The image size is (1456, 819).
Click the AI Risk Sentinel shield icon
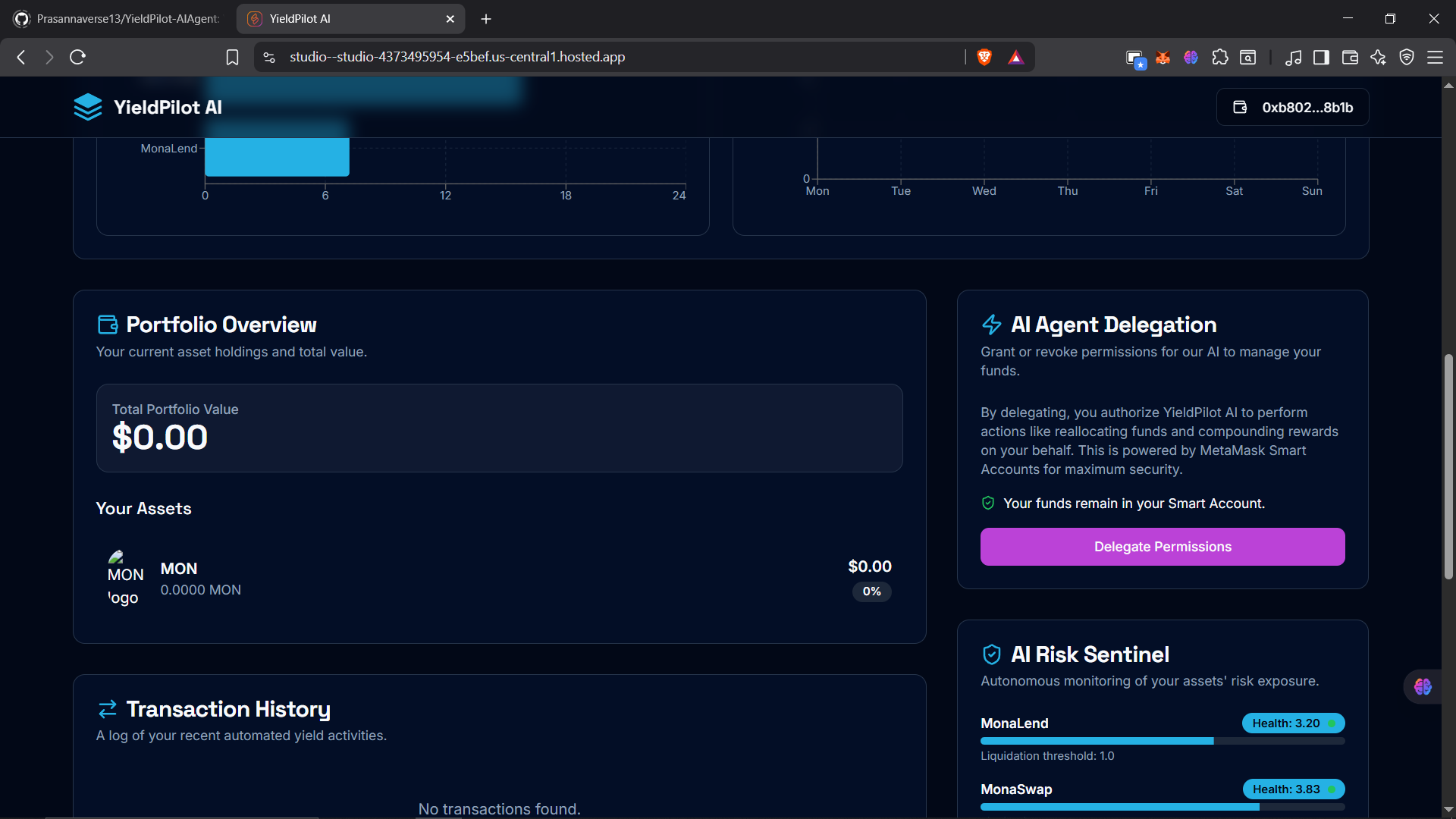(991, 654)
